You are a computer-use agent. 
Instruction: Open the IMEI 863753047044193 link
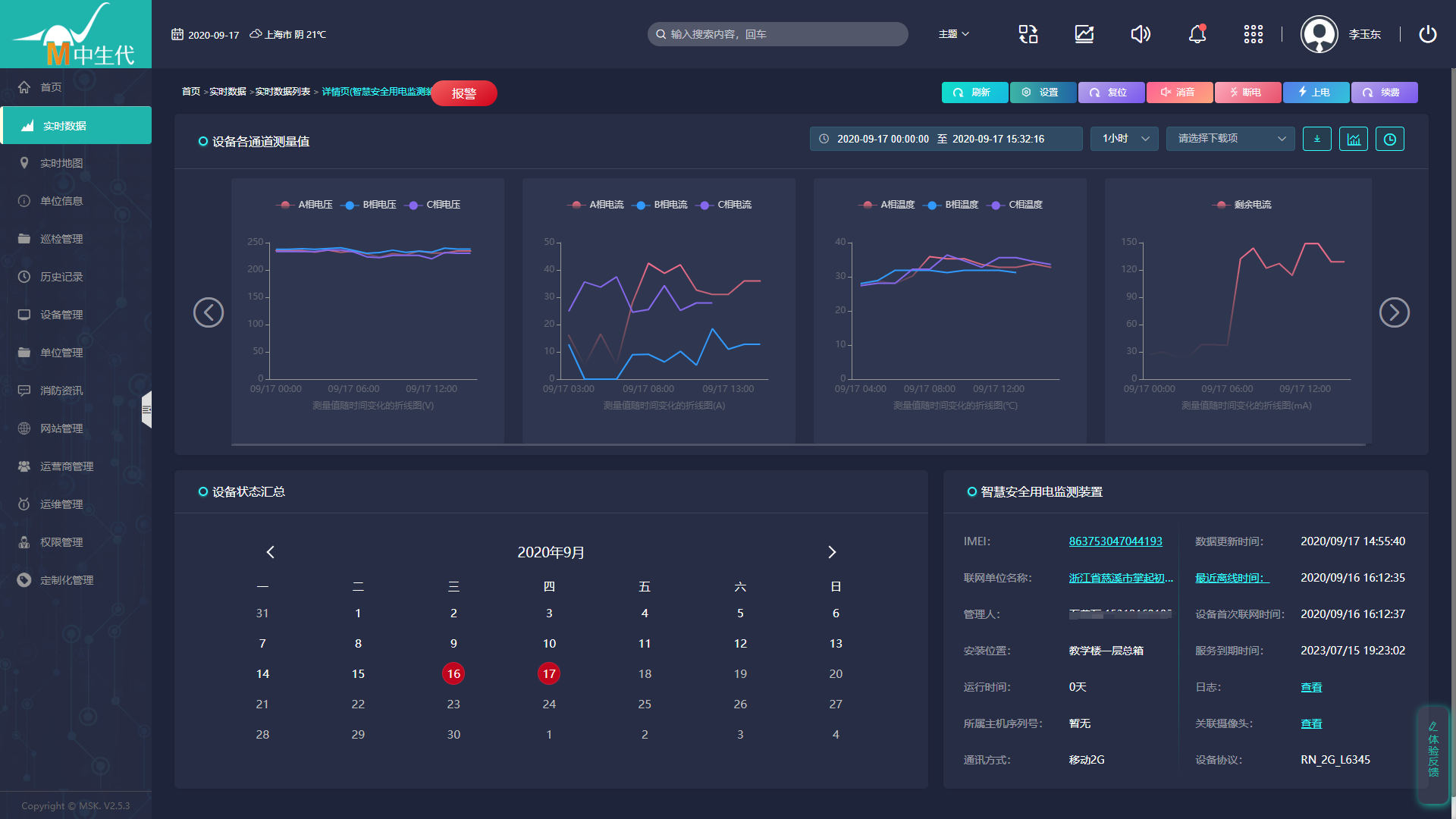click(x=1115, y=541)
